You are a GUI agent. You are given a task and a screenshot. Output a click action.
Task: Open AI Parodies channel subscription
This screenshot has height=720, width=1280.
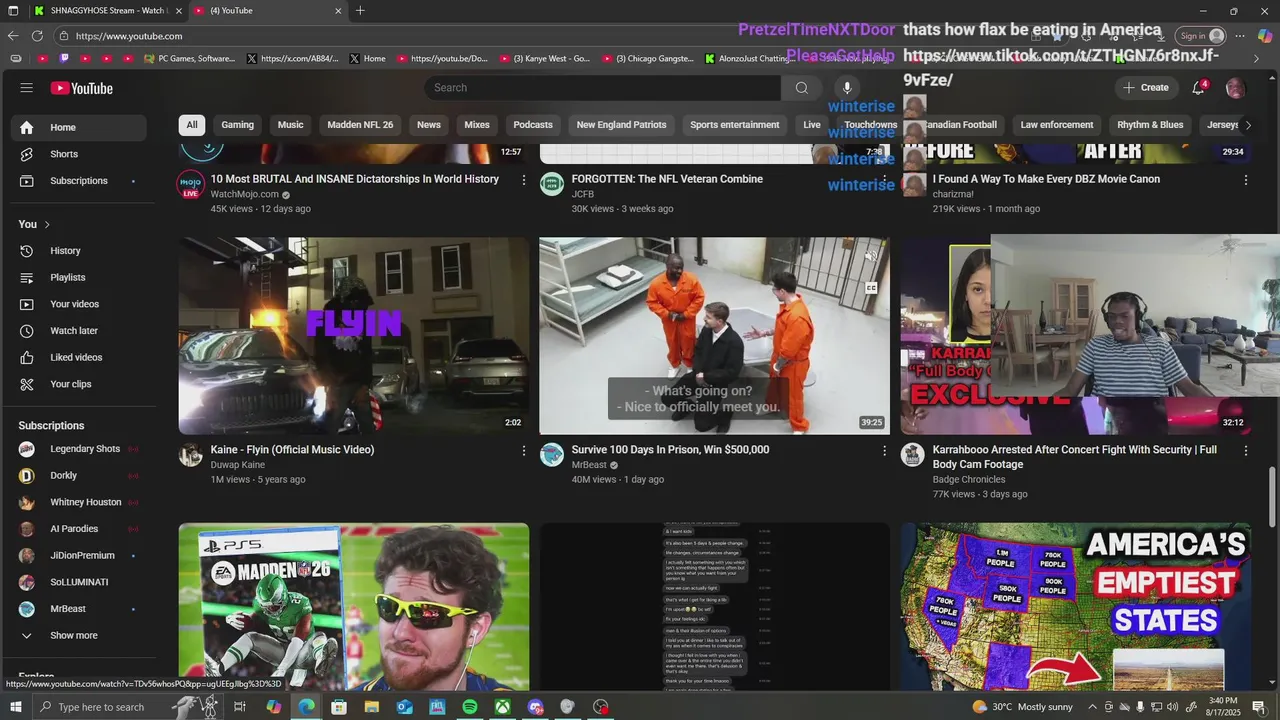[x=79, y=529]
